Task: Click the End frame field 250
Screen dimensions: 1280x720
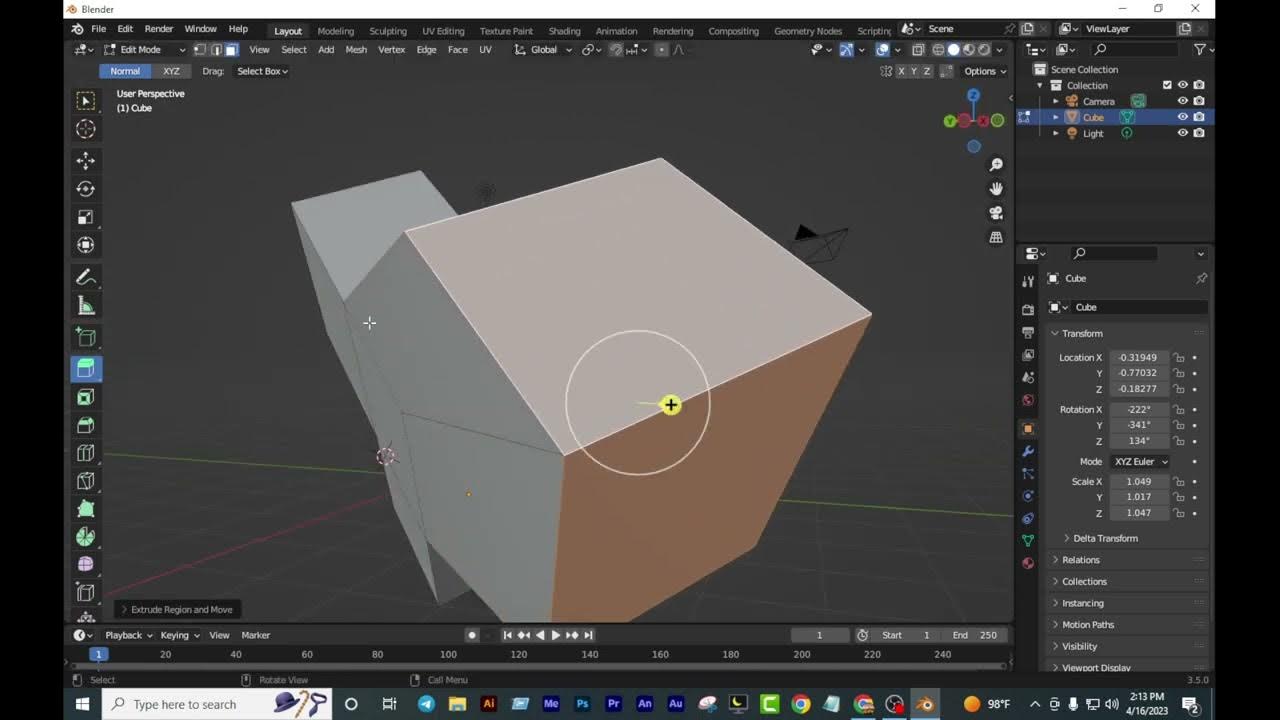Action: tap(976, 635)
